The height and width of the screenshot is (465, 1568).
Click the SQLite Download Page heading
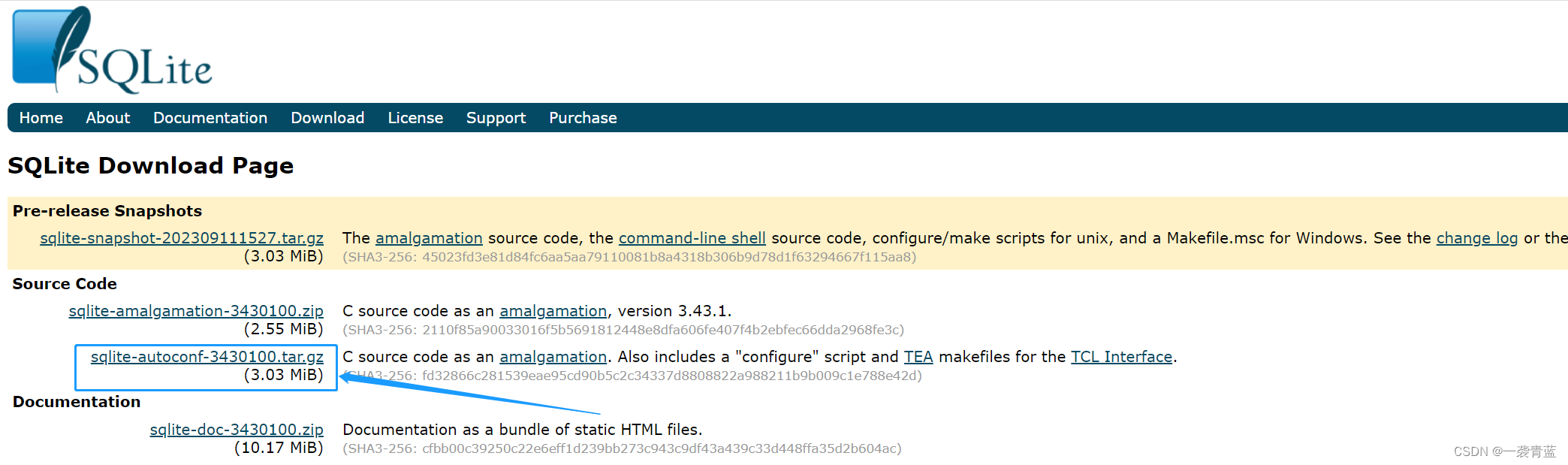point(150,165)
